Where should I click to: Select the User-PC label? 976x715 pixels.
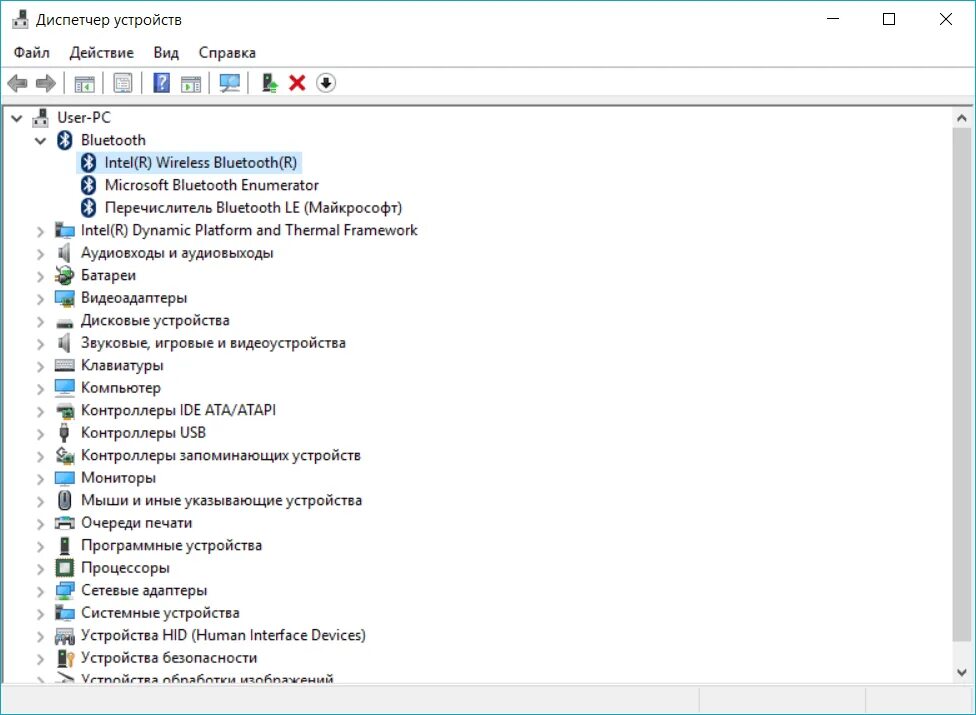84,118
